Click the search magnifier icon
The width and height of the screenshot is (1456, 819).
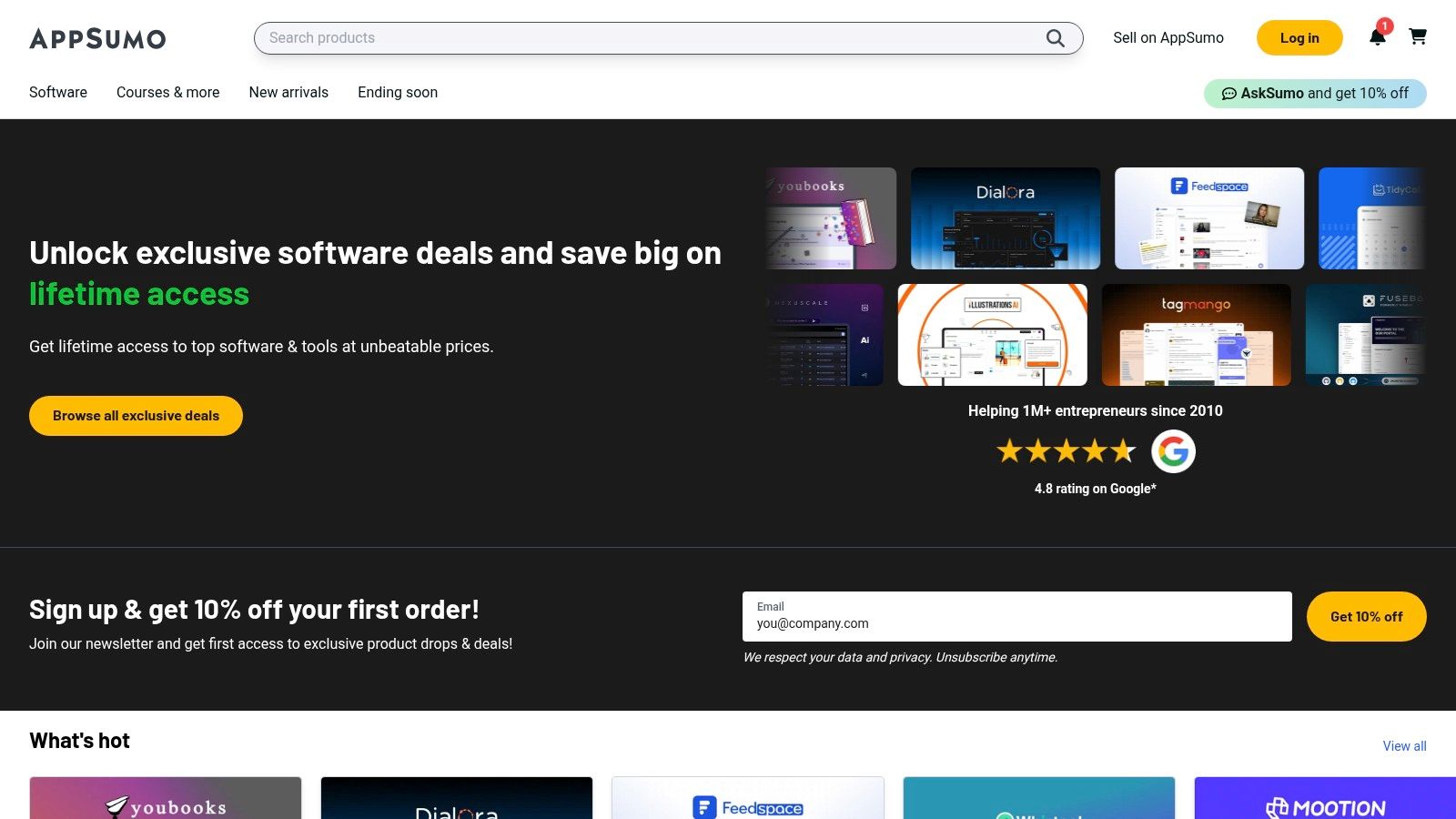pyautogui.click(x=1055, y=38)
